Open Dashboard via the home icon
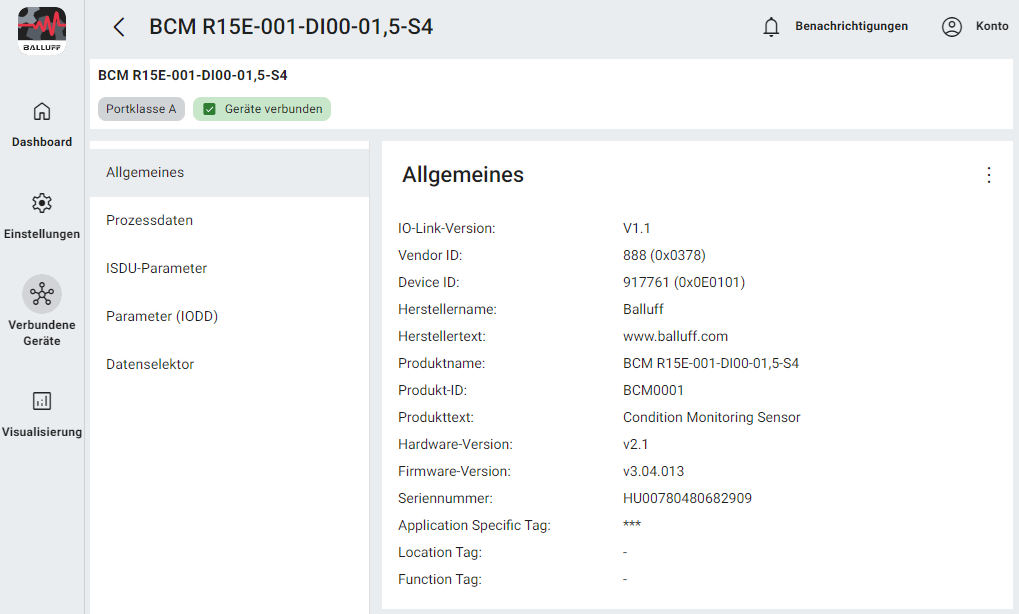 coord(42,111)
